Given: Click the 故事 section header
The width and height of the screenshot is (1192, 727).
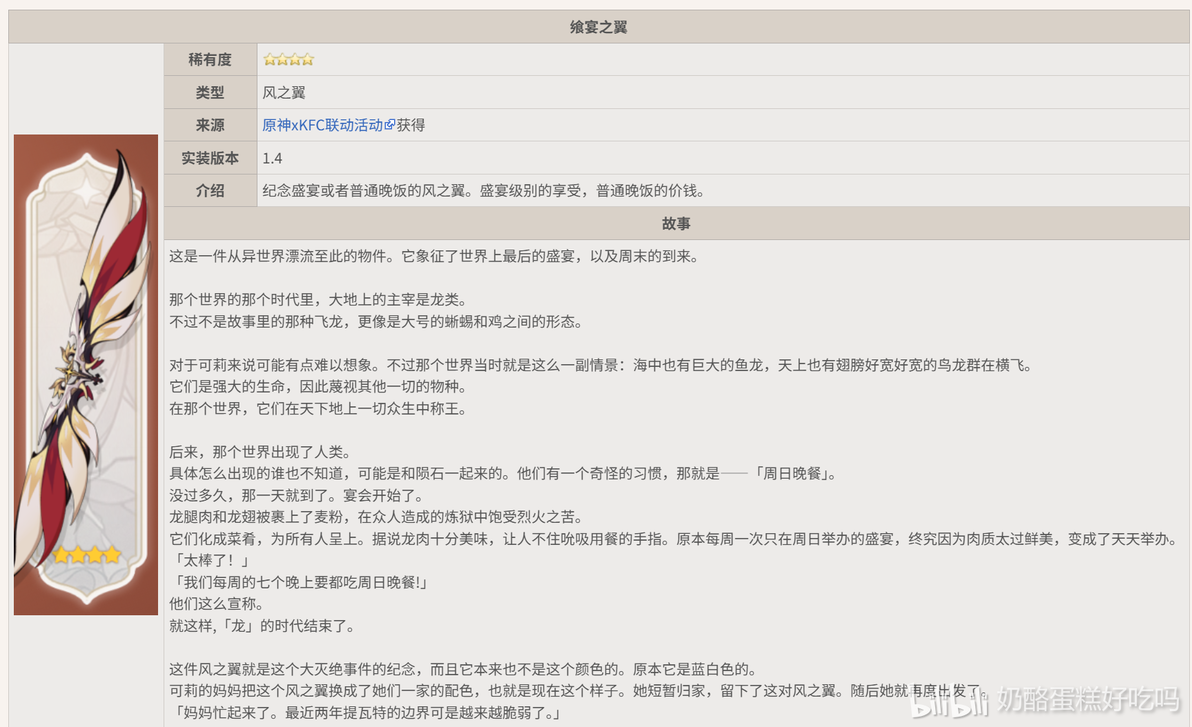Looking at the screenshot, I should pyautogui.click(x=676, y=224).
